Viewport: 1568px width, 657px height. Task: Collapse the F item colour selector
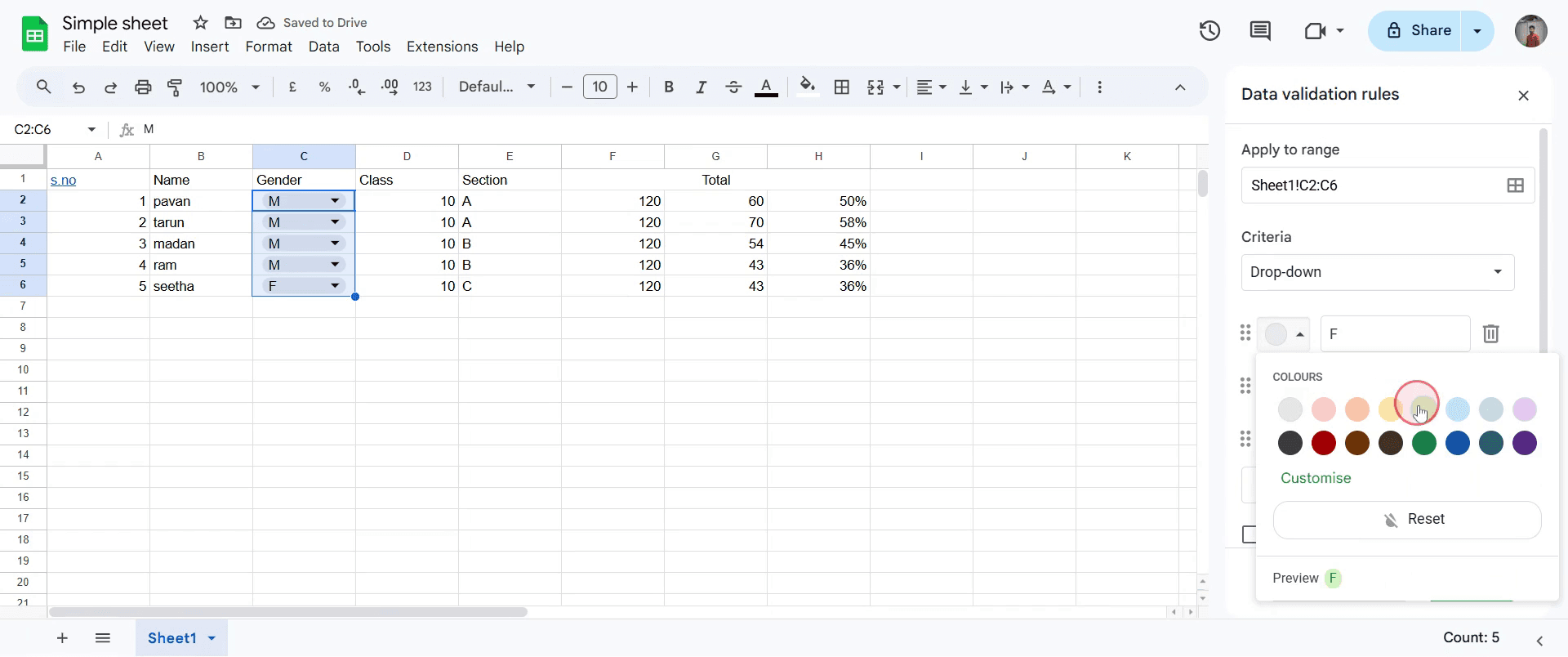[x=1283, y=334]
